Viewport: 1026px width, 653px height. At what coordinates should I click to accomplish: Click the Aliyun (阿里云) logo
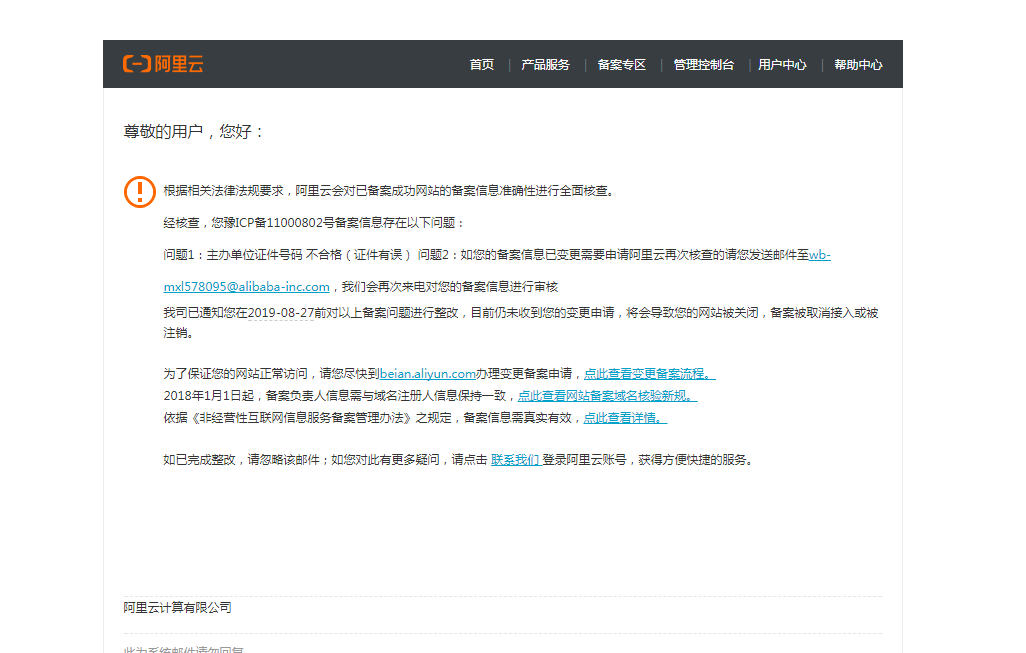[163, 63]
